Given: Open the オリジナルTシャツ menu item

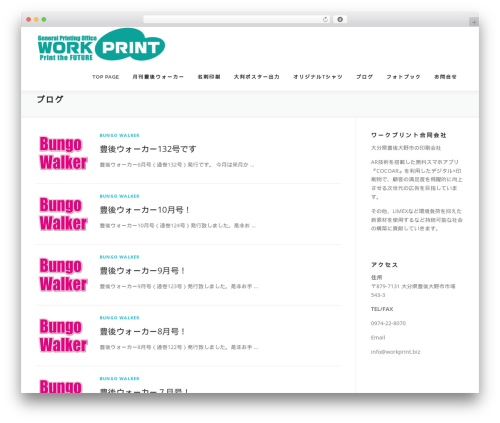Looking at the screenshot, I should [318, 77].
